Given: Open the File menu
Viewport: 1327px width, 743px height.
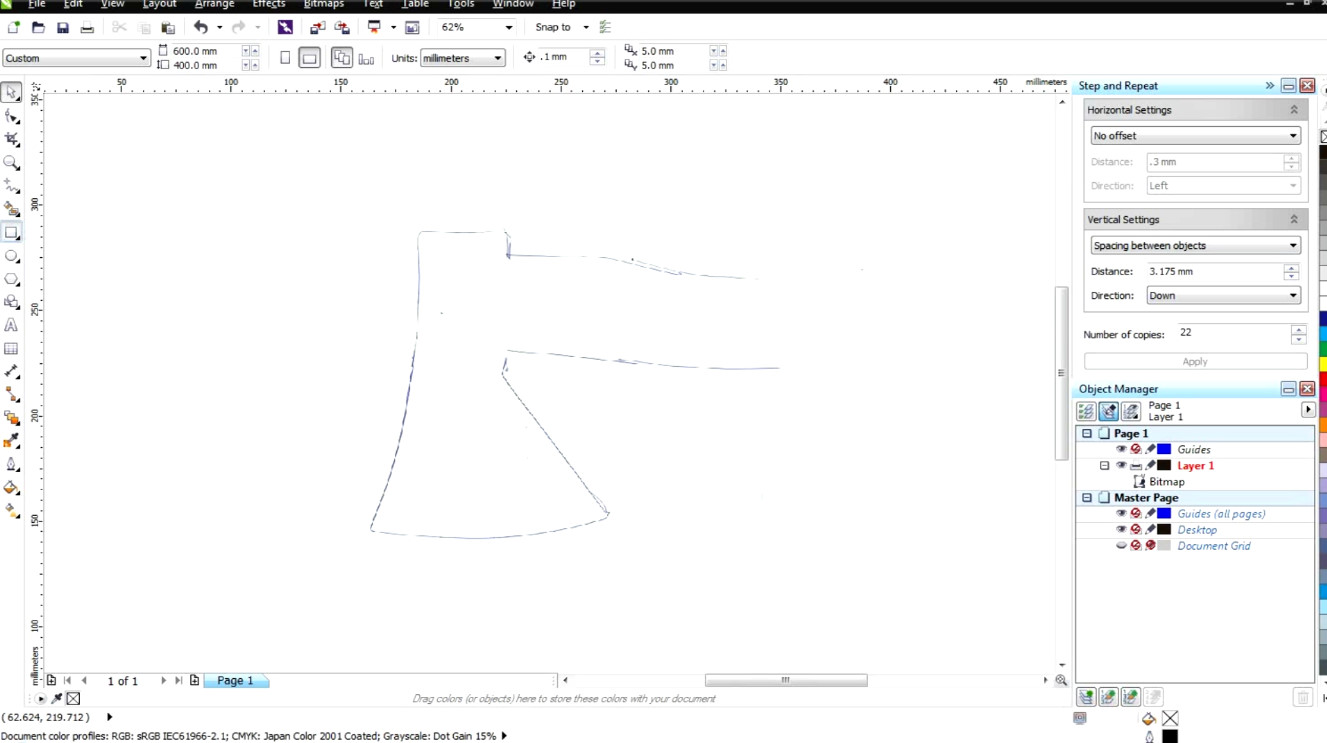Looking at the screenshot, I should pyautogui.click(x=36, y=4).
